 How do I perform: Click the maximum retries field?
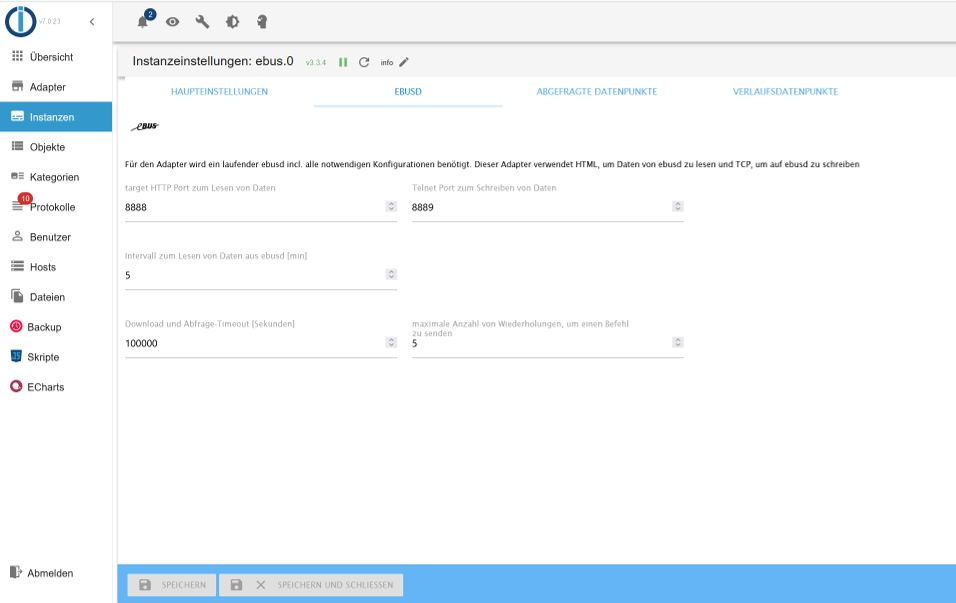[x=548, y=343]
